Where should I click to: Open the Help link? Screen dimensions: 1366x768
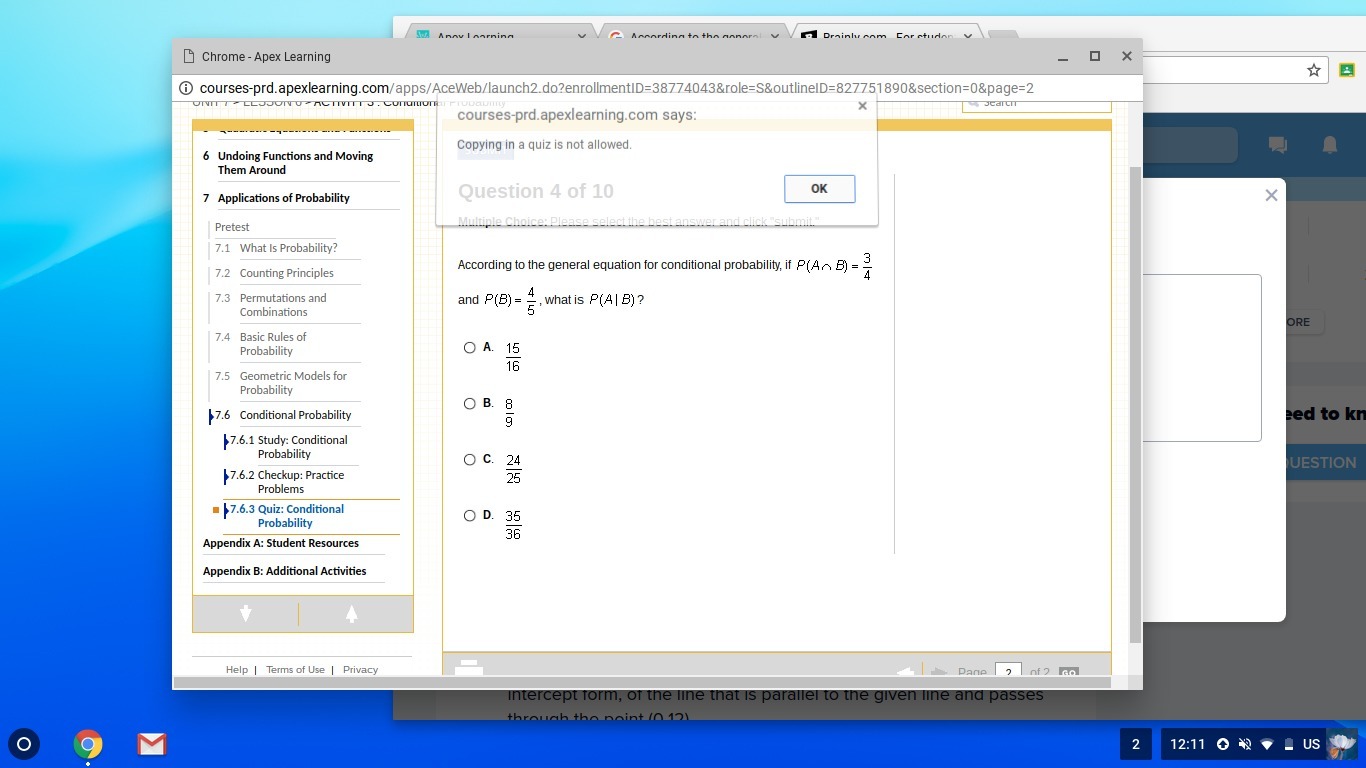point(237,670)
